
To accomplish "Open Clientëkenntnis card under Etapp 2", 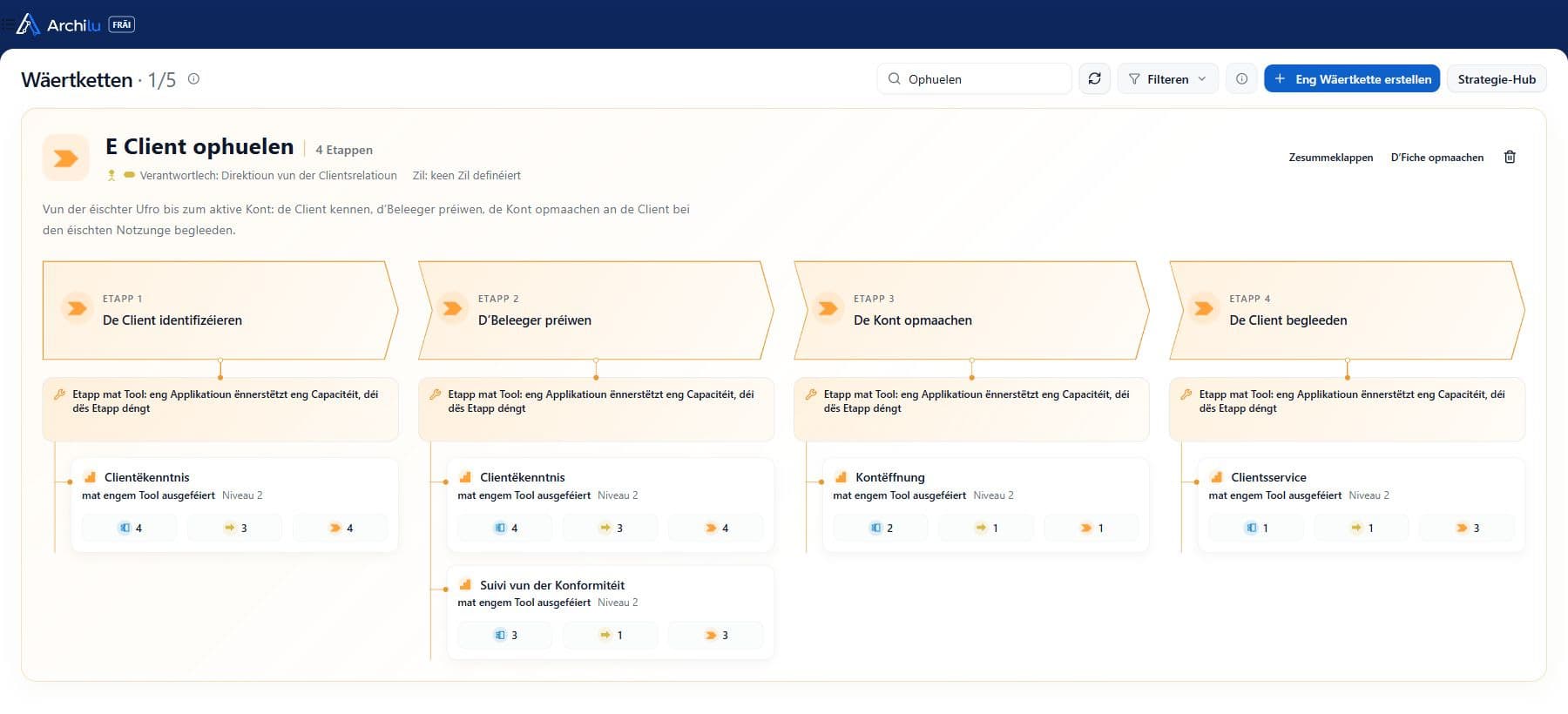I will [610, 505].
